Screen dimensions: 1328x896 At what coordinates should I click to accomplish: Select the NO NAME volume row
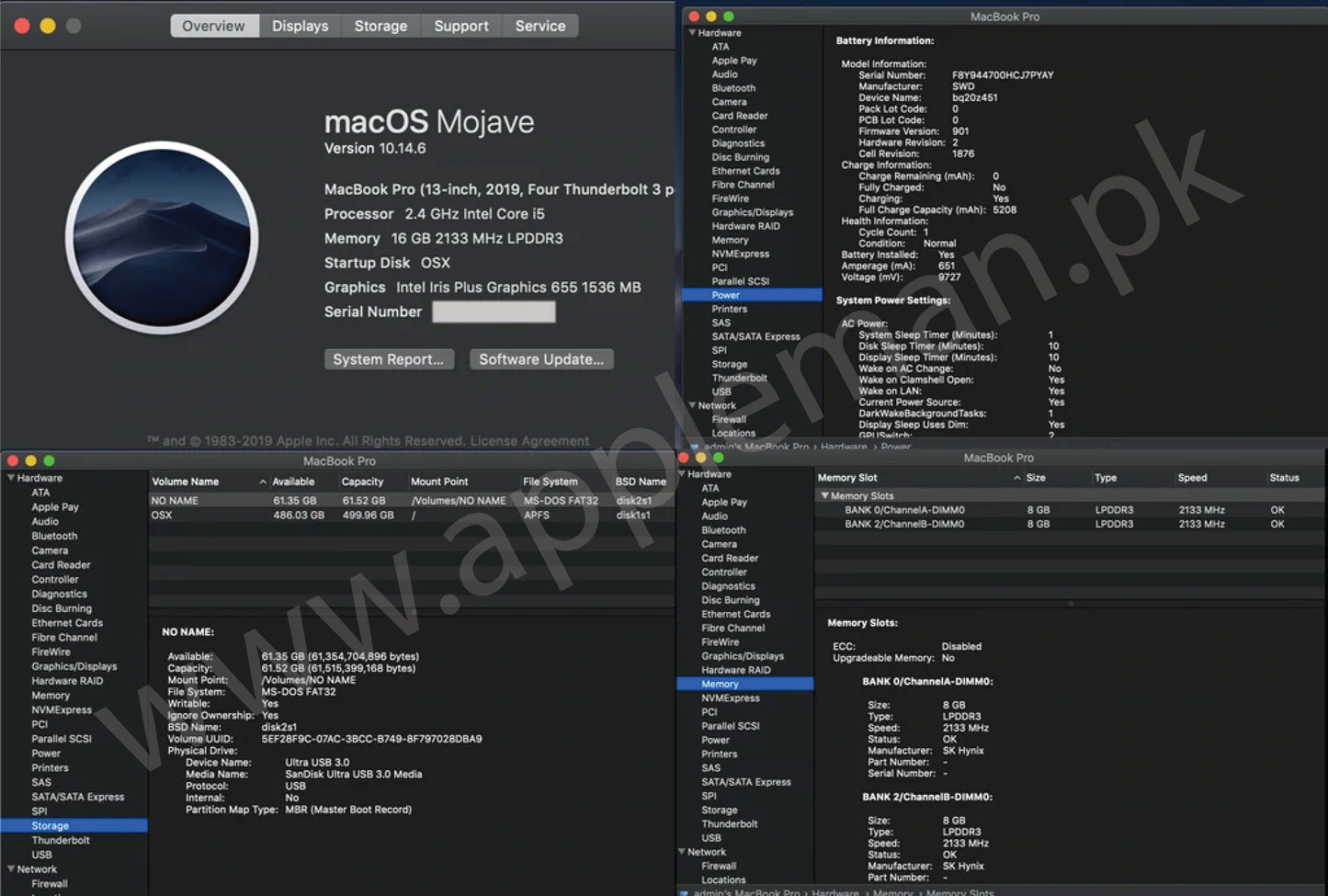[412, 501]
